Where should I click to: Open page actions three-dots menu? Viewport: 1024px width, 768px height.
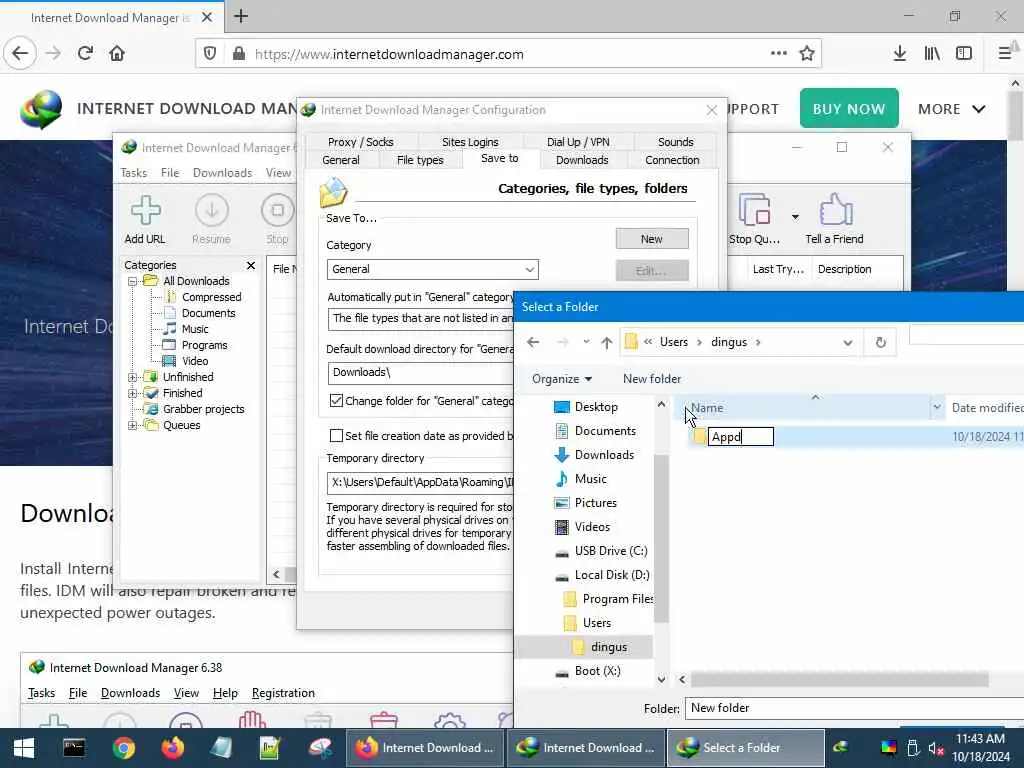coord(778,54)
